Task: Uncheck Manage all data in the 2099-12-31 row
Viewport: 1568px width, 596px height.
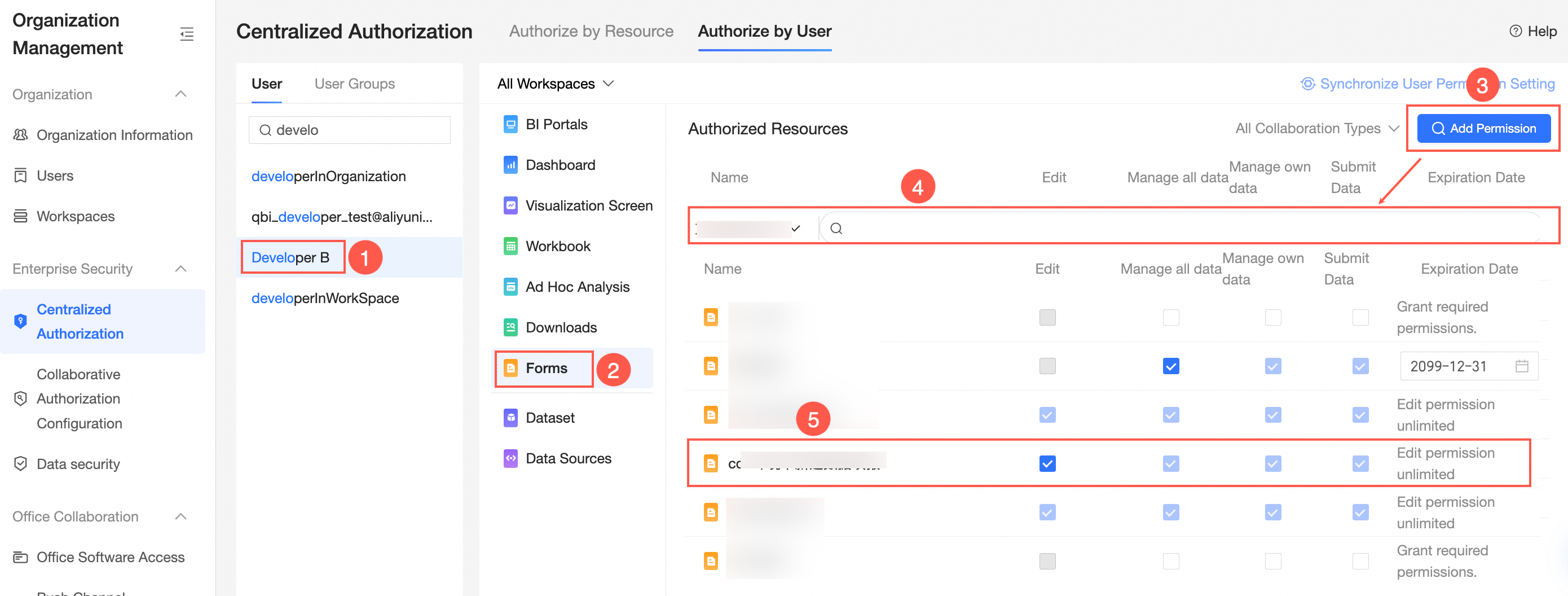Action: [1170, 366]
